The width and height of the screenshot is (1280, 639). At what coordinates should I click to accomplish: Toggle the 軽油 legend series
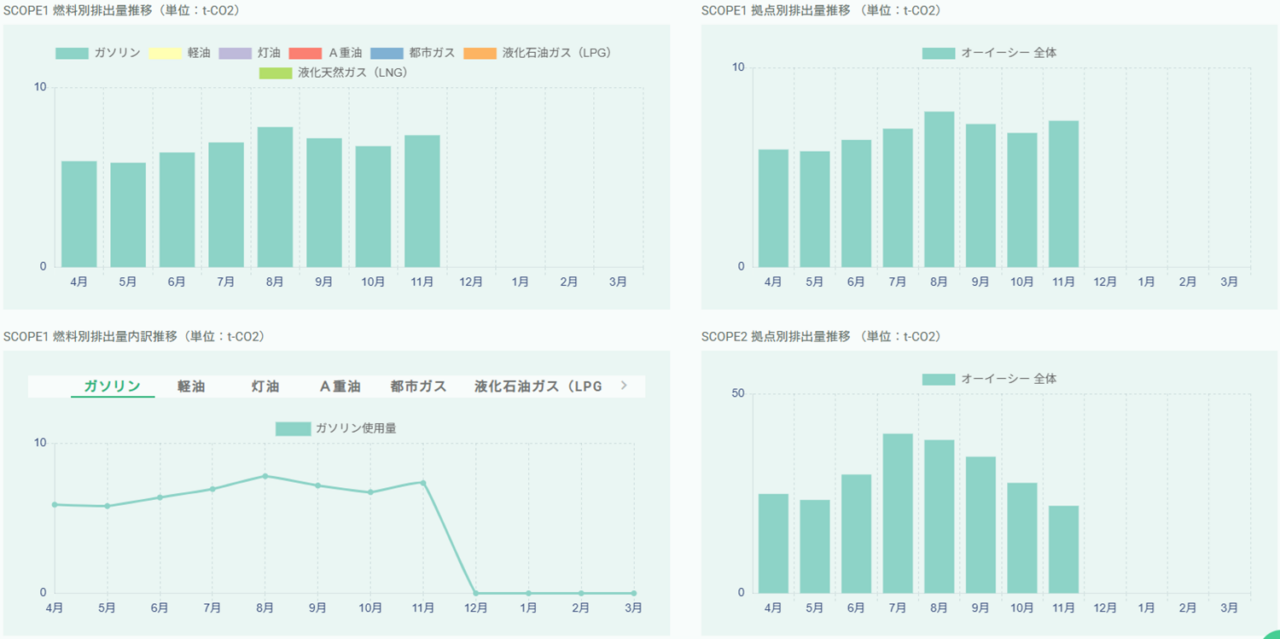[x=180, y=53]
